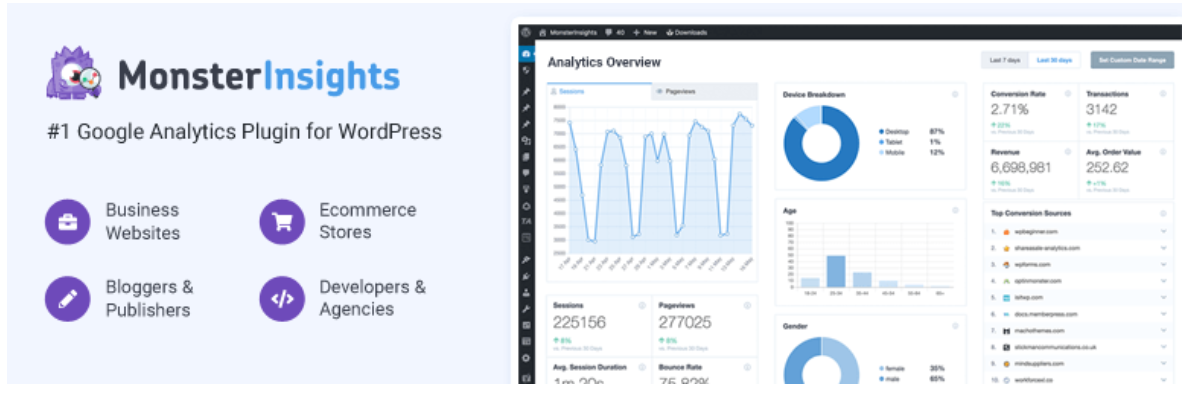Switch to the Pageviews chart tab
Image resolution: width=1187 pixels, height=407 pixels.
pyautogui.click(x=705, y=92)
